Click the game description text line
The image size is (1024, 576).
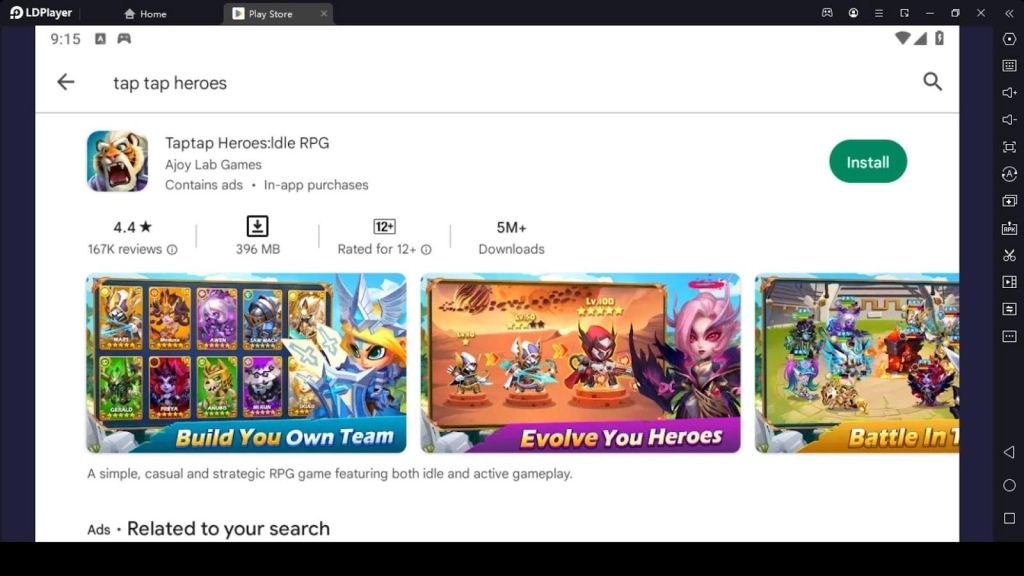pyautogui.click(x=330, y=473)
